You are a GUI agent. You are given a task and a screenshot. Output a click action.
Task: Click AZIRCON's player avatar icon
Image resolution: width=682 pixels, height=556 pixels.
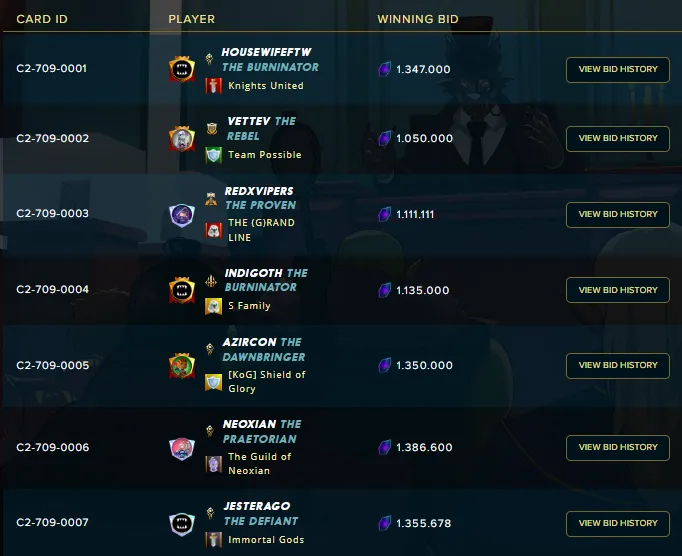182,365
